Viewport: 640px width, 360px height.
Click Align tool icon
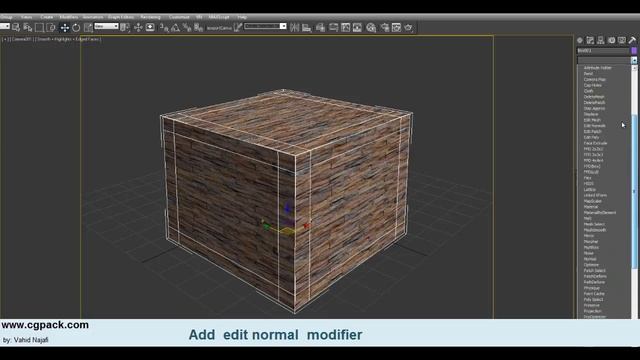pyautogui.click(x=306, y=27)
